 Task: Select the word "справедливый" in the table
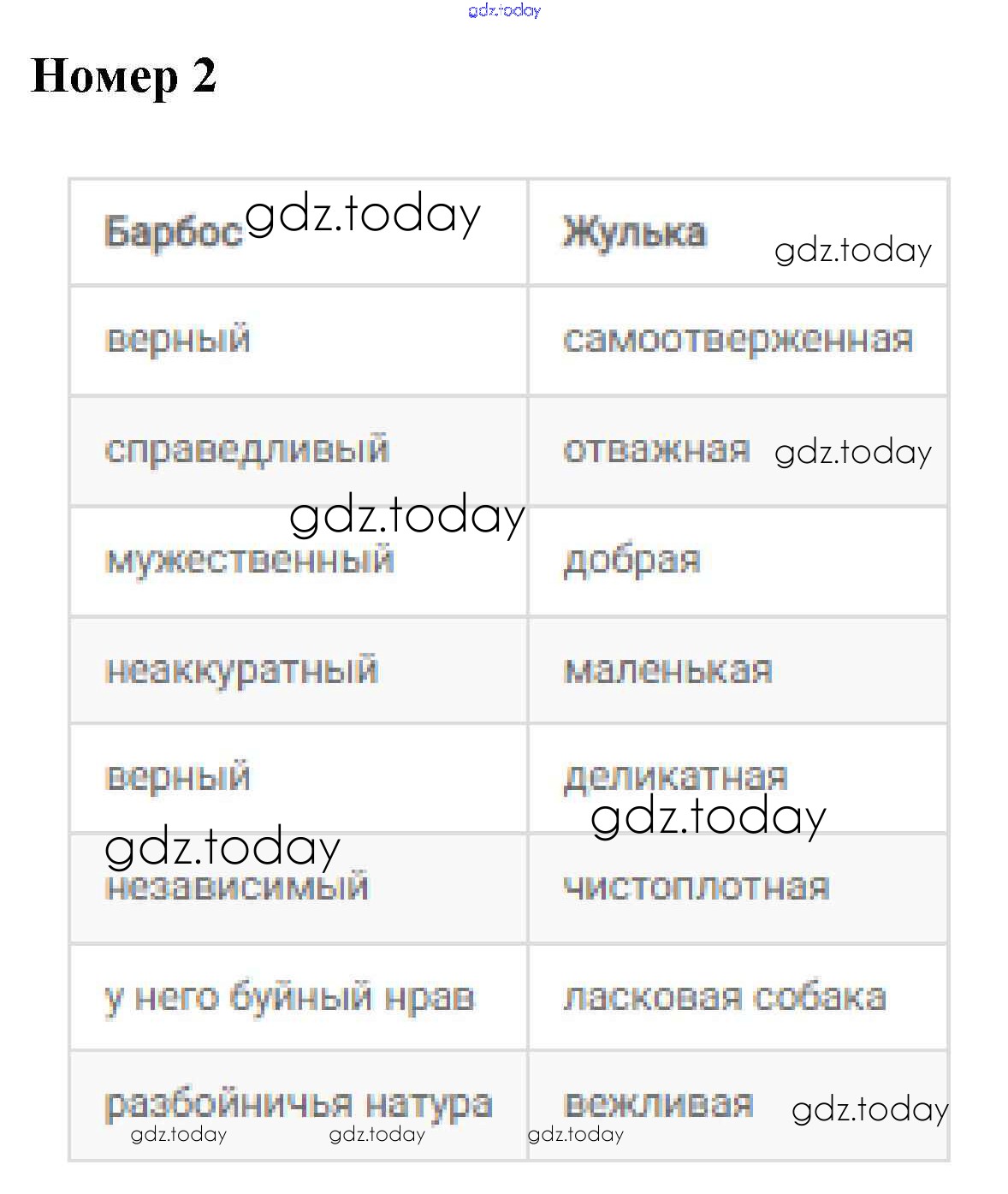tap(246, 450)
